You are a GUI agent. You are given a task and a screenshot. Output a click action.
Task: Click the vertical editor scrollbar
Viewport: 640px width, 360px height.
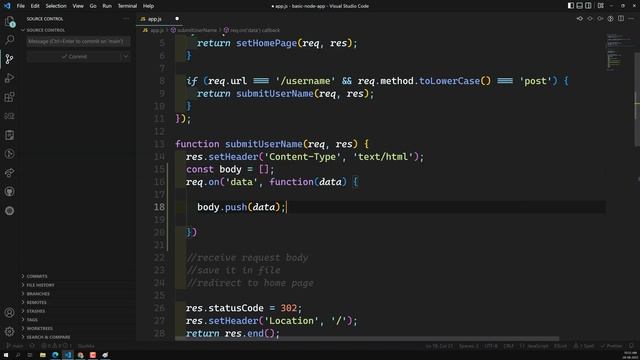click(x=637, y=99)
